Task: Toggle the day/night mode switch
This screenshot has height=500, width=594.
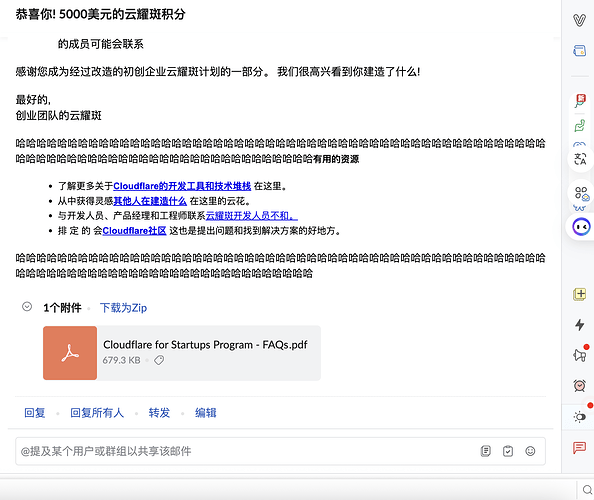Action: [x=580, y=417]
